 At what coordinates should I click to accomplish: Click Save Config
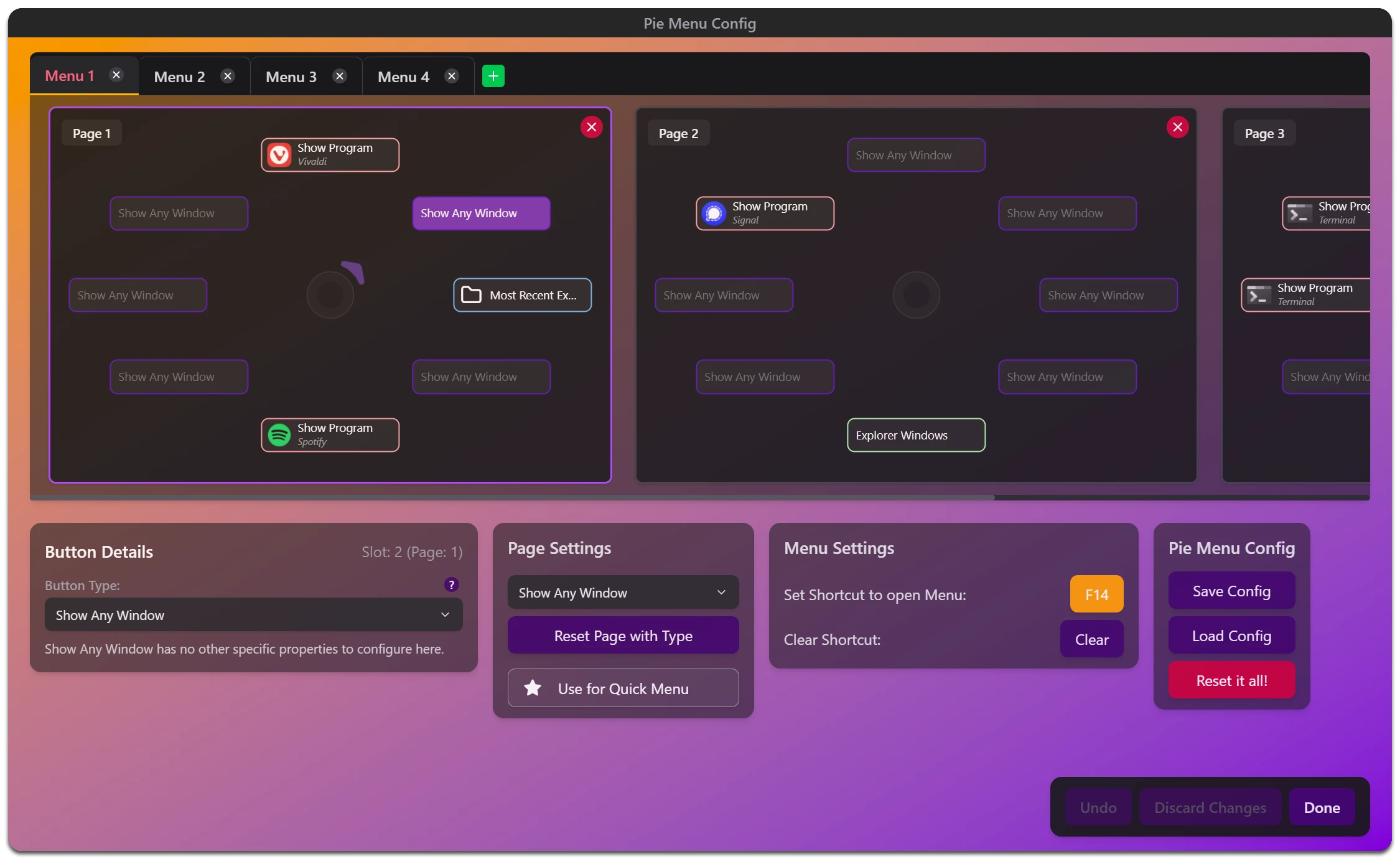[x=1231, y=591]
